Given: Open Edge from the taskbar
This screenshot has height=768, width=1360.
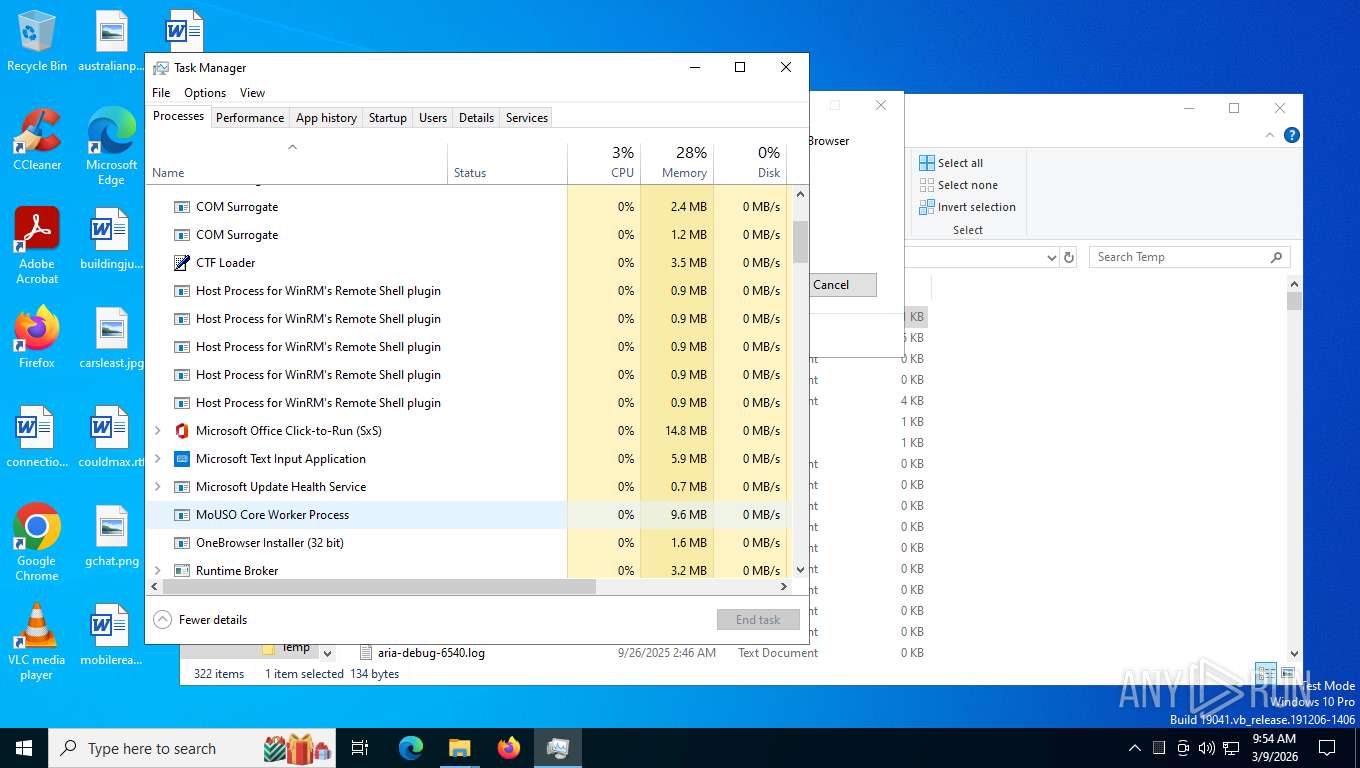Looking at the screenshot, I should [x=410, y=748].
